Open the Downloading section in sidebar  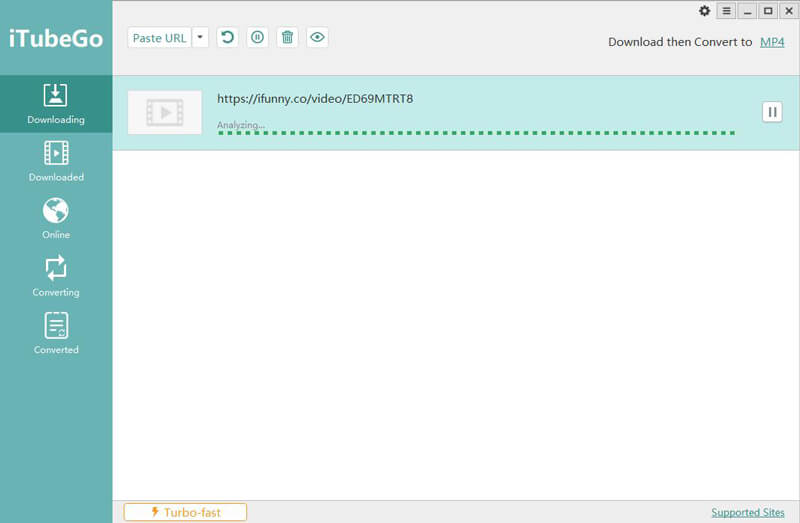coord(56,104)
